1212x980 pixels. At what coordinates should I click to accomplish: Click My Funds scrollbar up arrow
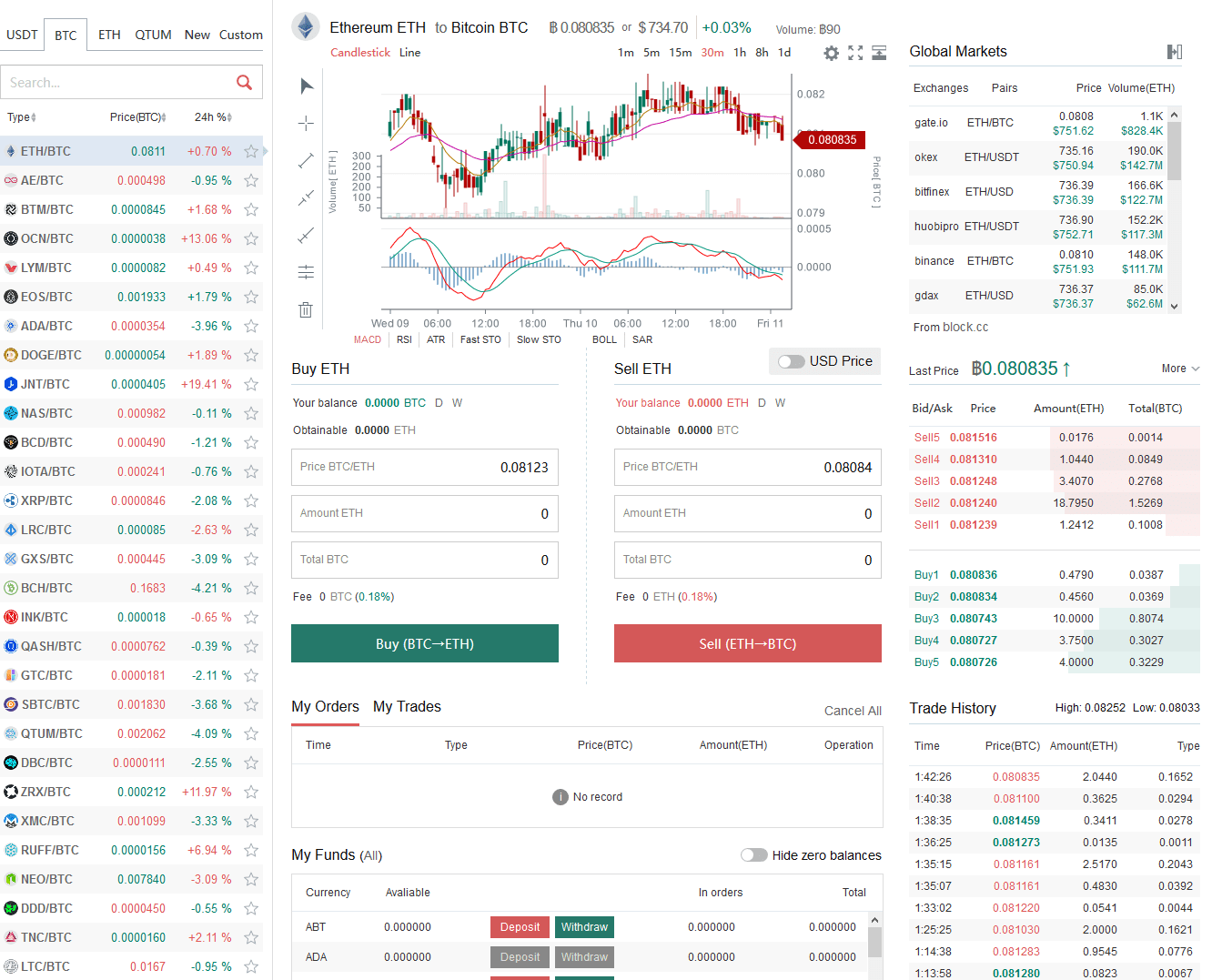(875, 919)
